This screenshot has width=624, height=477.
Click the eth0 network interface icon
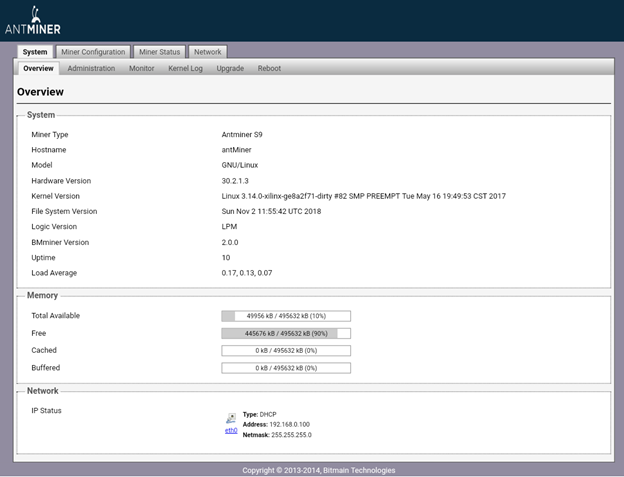(231, 419)
